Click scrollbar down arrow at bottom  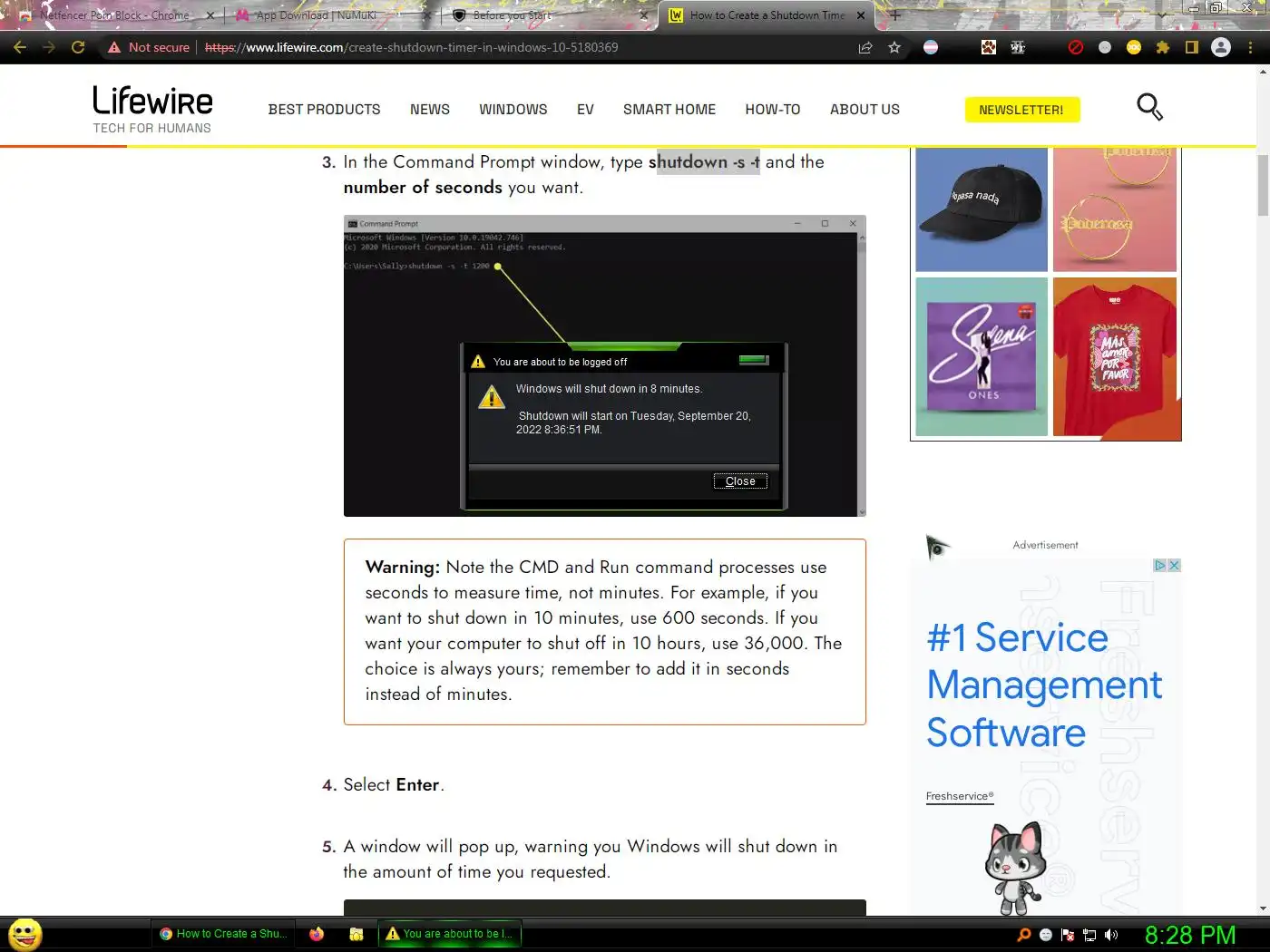(x=1263, y=908)
